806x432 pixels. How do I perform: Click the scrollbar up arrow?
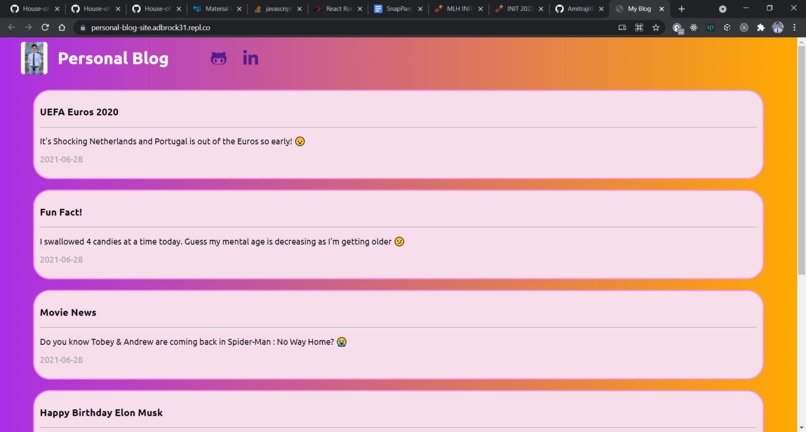pos(801,41)
